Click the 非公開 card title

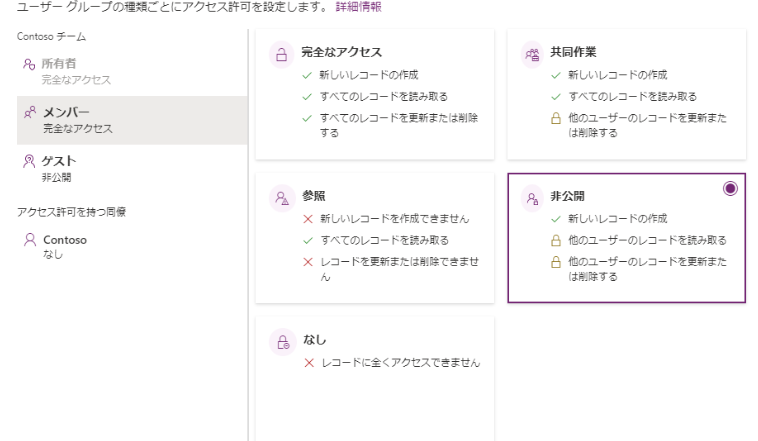click(x=568, y=196)
